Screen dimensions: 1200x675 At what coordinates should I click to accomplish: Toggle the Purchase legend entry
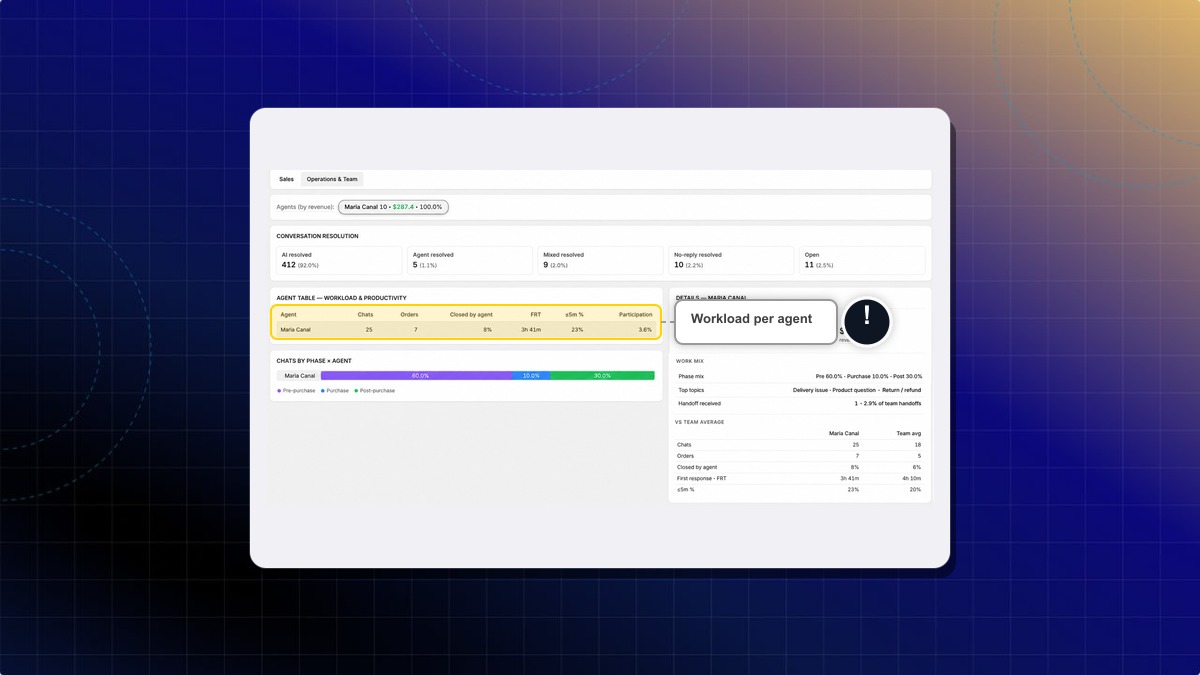[335, 390]
